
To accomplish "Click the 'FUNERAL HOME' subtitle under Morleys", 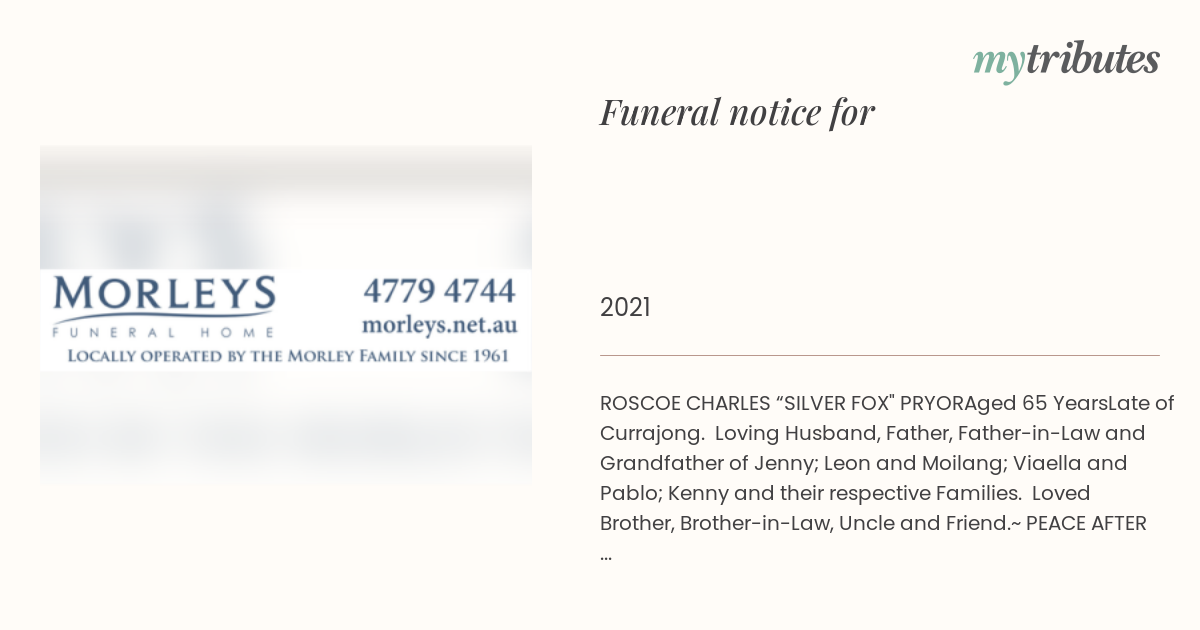I will 163,332.
